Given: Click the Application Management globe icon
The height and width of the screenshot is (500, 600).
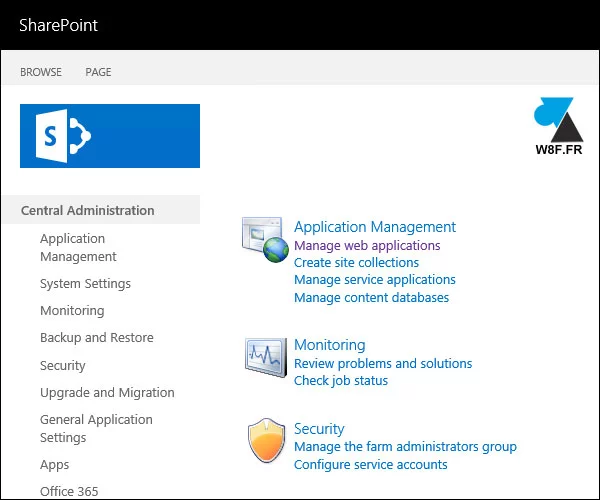Looking at the screenshot, I should pos(265,239).
